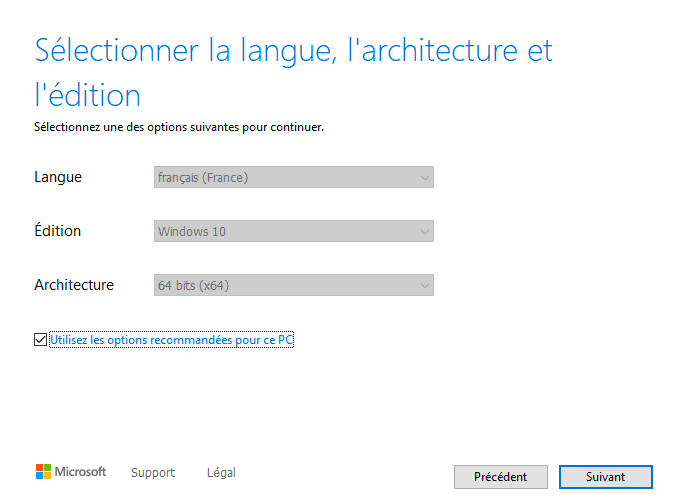Click the Microsoft four-square logo

tap(44, 472)
